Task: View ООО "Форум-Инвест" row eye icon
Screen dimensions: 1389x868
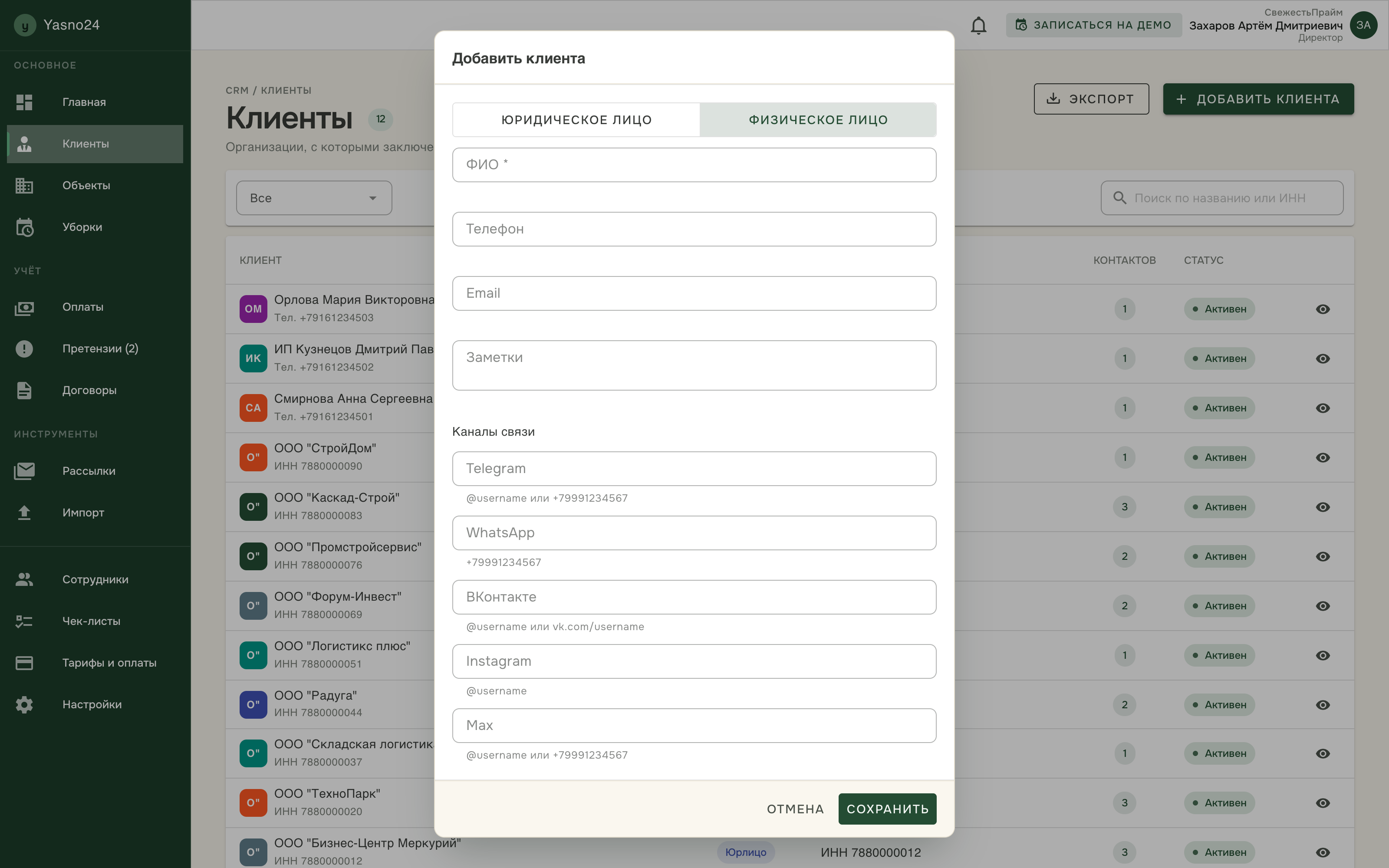Action: (x=1323, y=606)
